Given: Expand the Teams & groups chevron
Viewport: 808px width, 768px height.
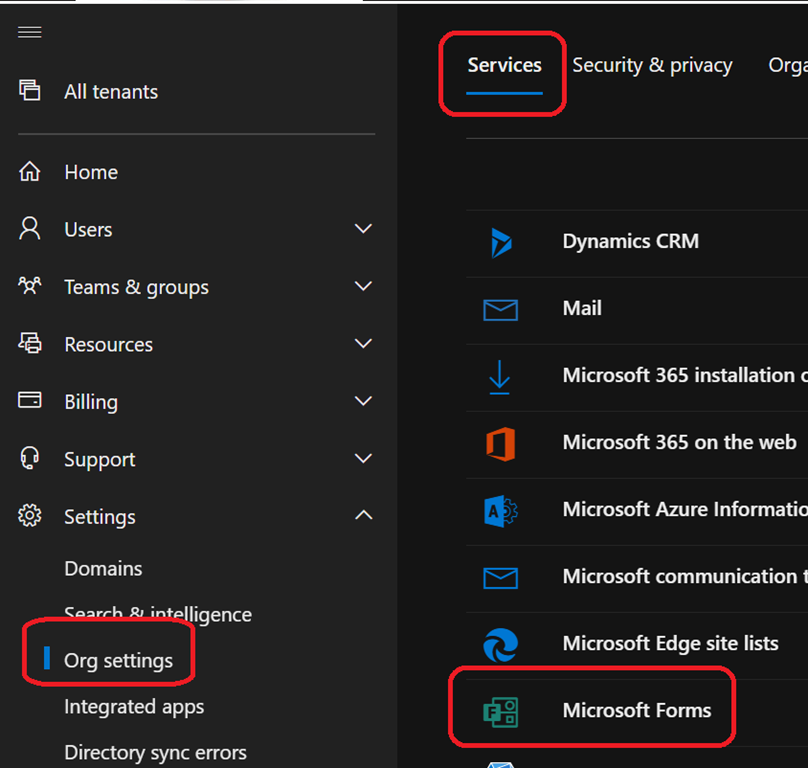Looking at the screenshot, I should (x=363, y=287).
